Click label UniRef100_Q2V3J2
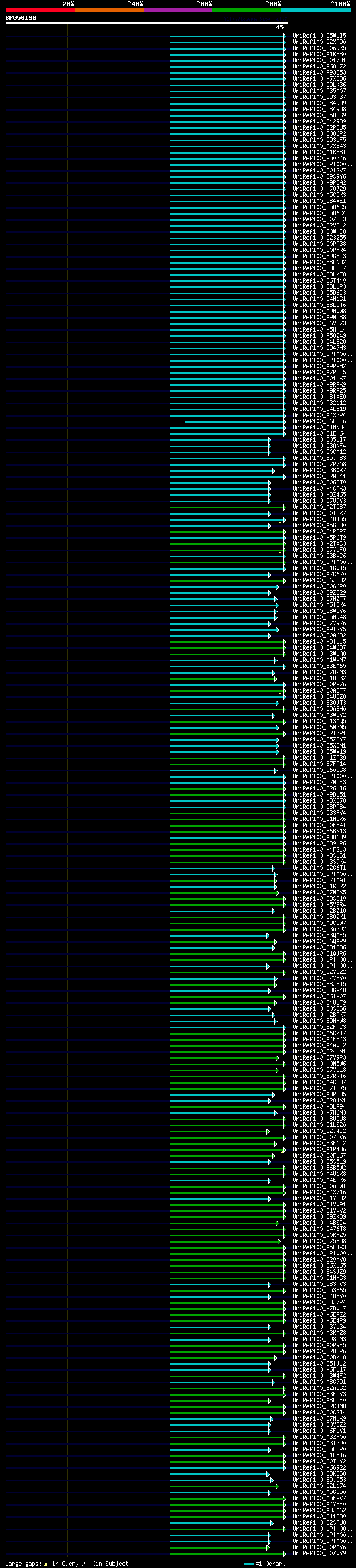 point(319,226)
